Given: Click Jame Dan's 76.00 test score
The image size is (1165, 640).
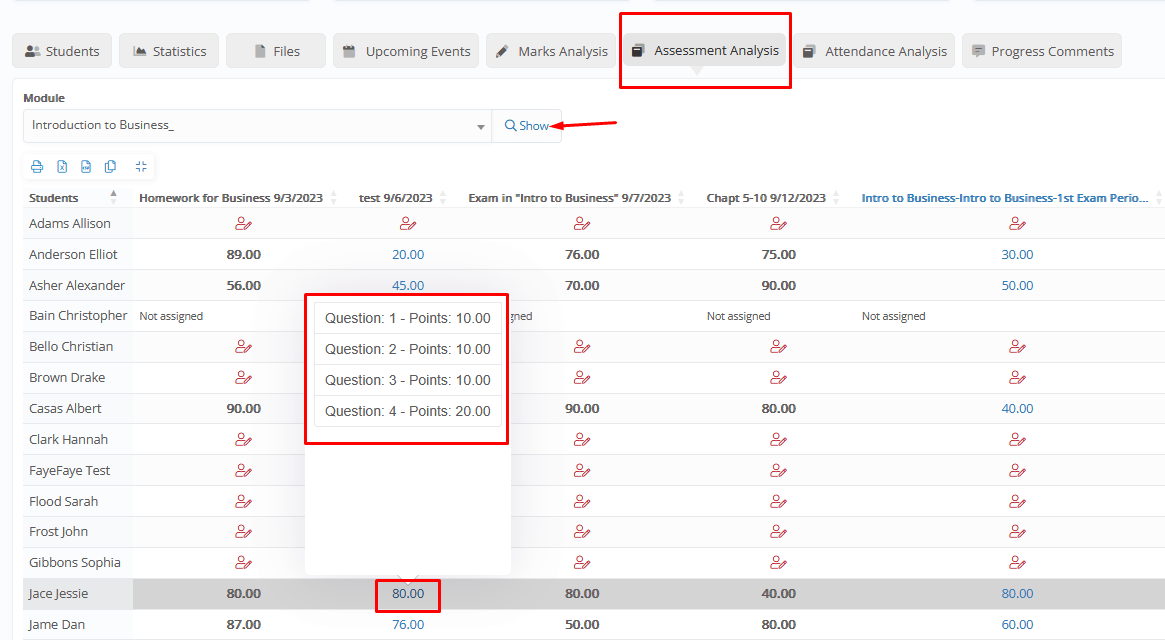Looking at the screenshot, I should pos(408,624).
